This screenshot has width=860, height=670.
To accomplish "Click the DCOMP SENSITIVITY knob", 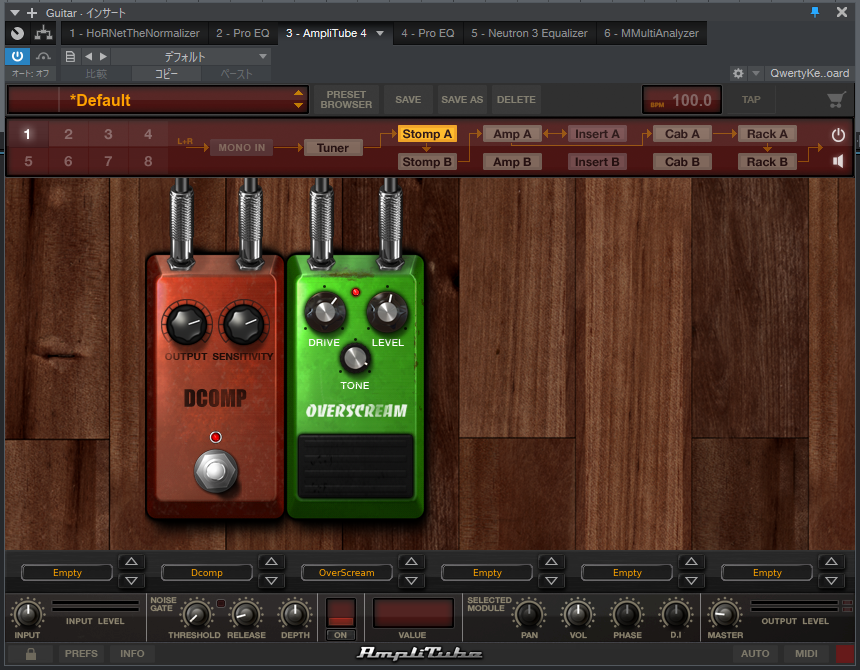I will tap(244, 324).
